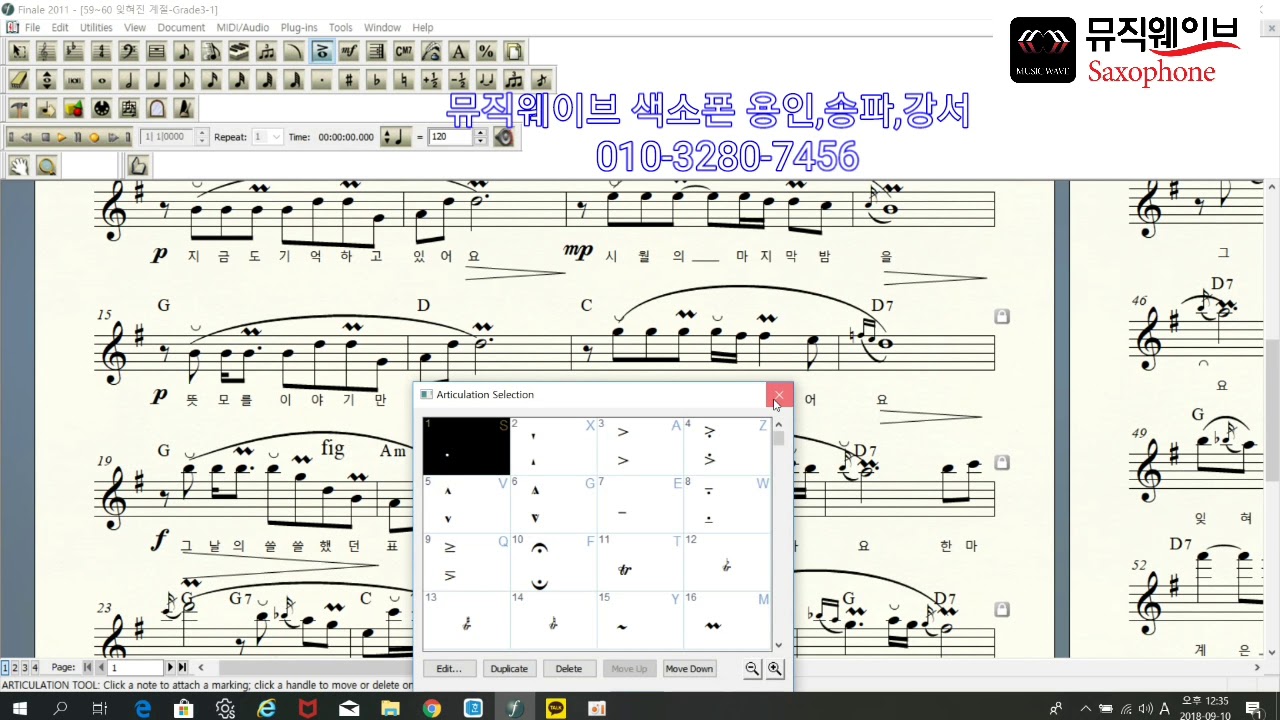The width and height of the screenshot is (1280, 720).
Task: Click the Delete button
Action: (x=569, y=668)
